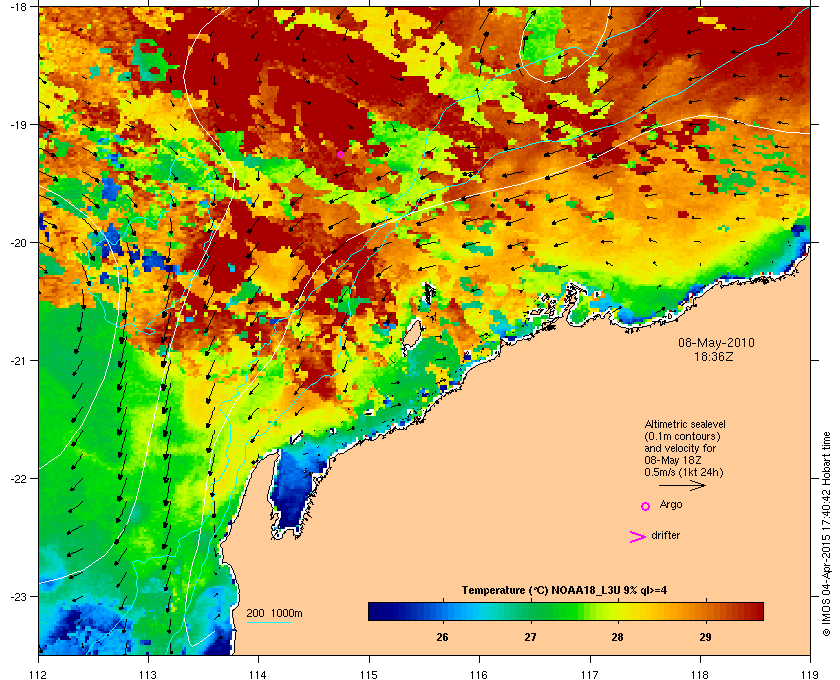Click the cyan bathymetry line legend sample

[x=268, y=622]
